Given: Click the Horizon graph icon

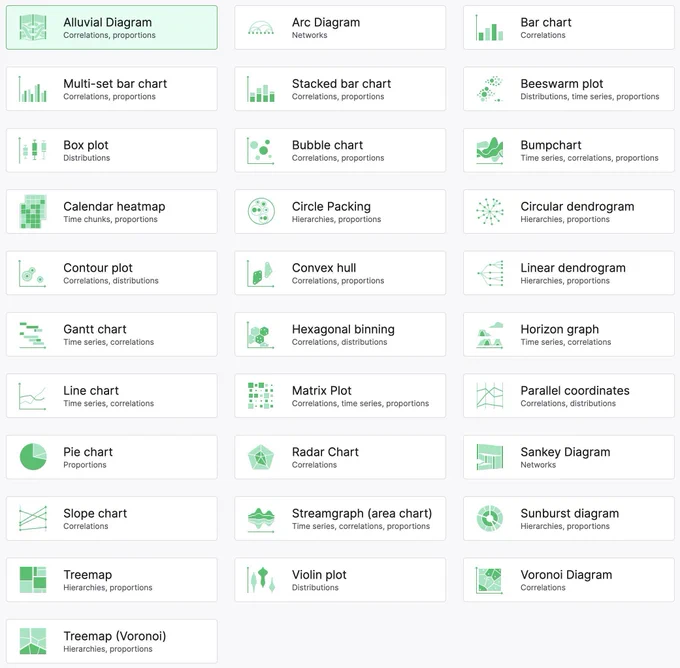Looking at the screenshot, I should 490,335.
